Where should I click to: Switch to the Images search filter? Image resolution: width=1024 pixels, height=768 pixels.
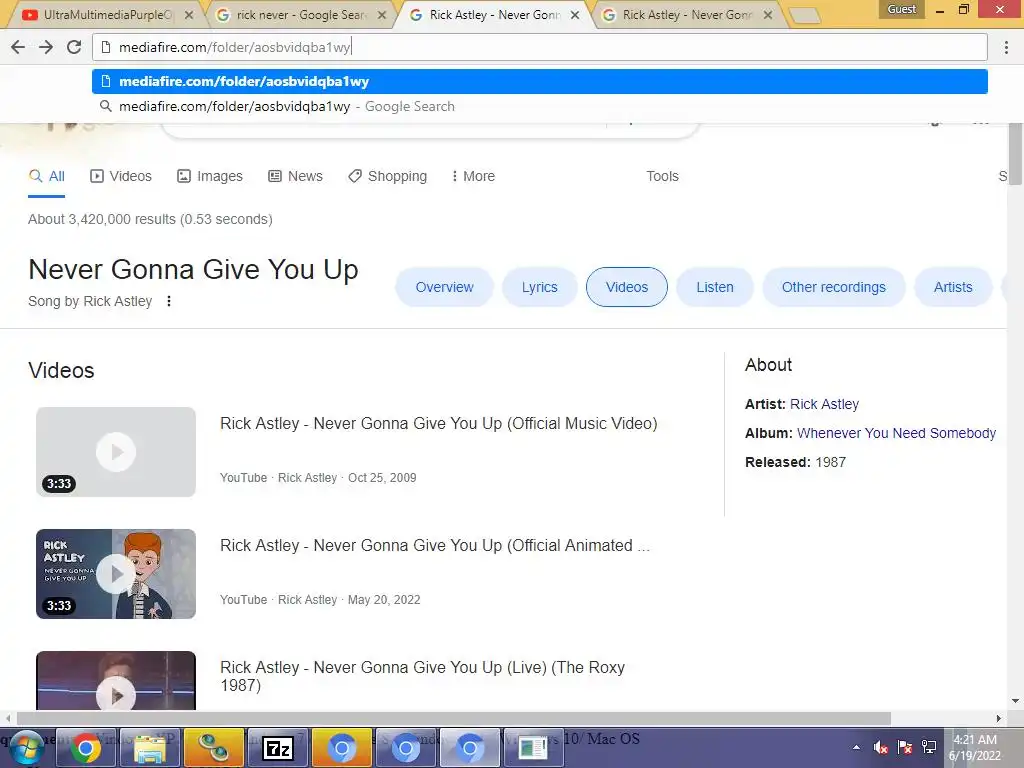[210, 176]
